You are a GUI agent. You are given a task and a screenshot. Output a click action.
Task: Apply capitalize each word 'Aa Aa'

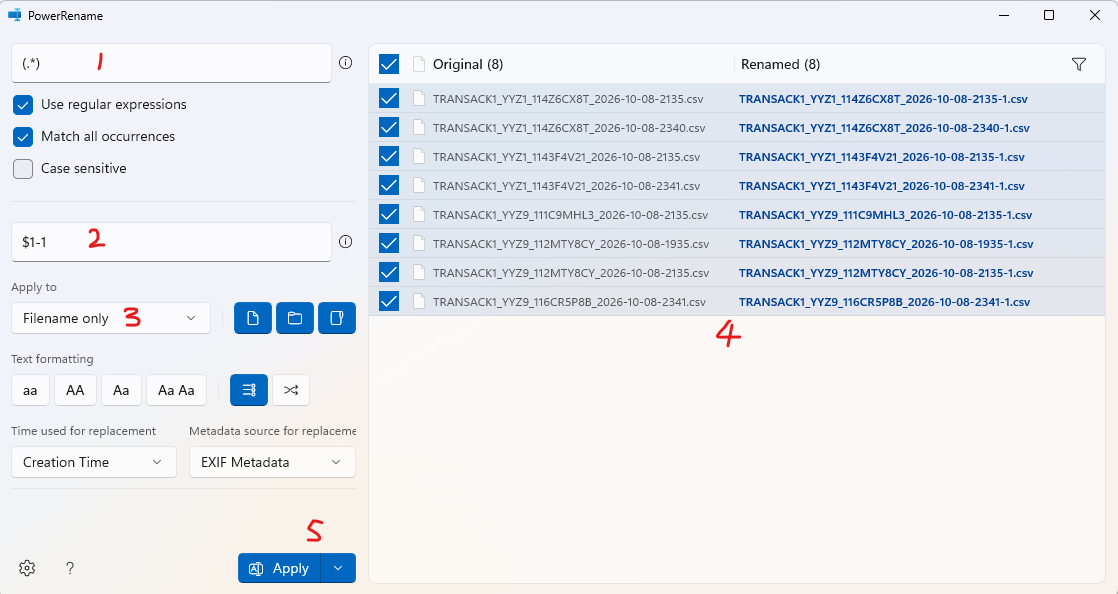pos(176,390)
